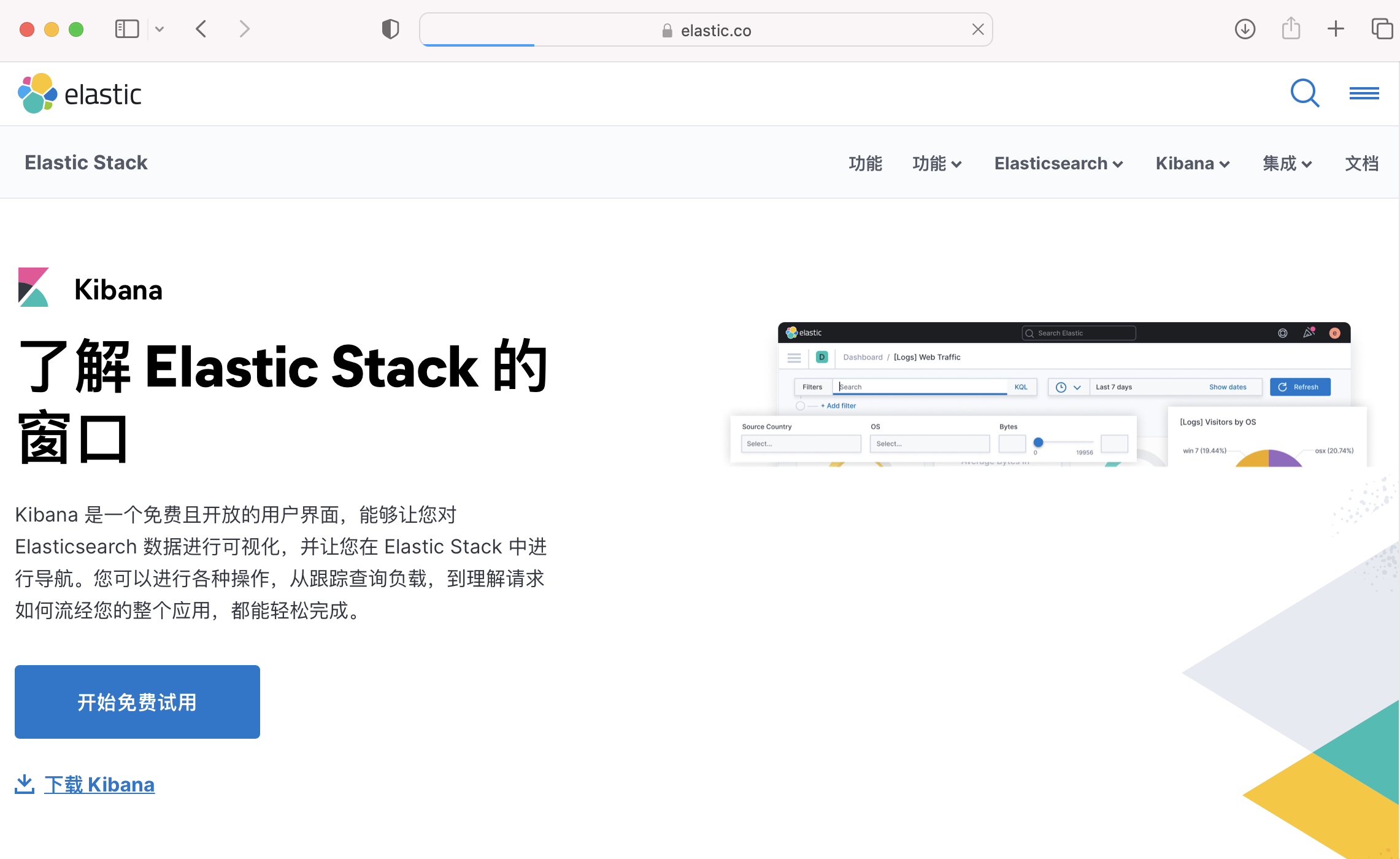
Task: Click the Safari privacy shield icon
Action: click(390, 29)
